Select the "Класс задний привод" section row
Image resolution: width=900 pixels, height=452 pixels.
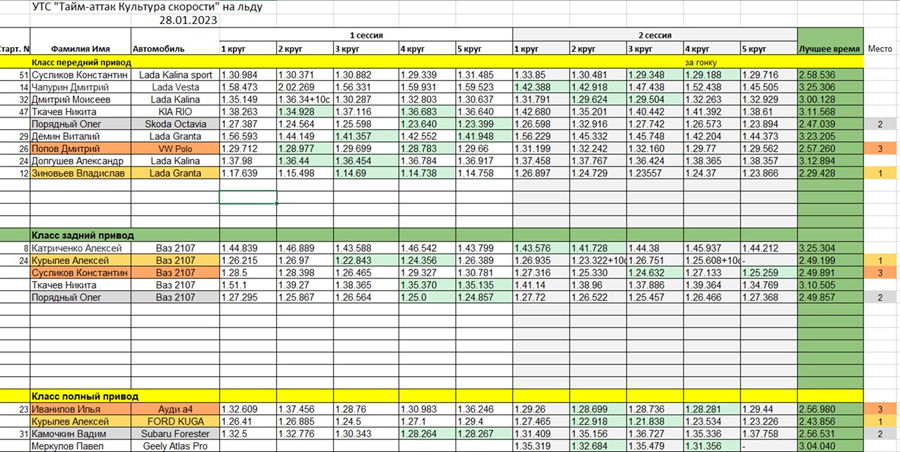point(80,235)
